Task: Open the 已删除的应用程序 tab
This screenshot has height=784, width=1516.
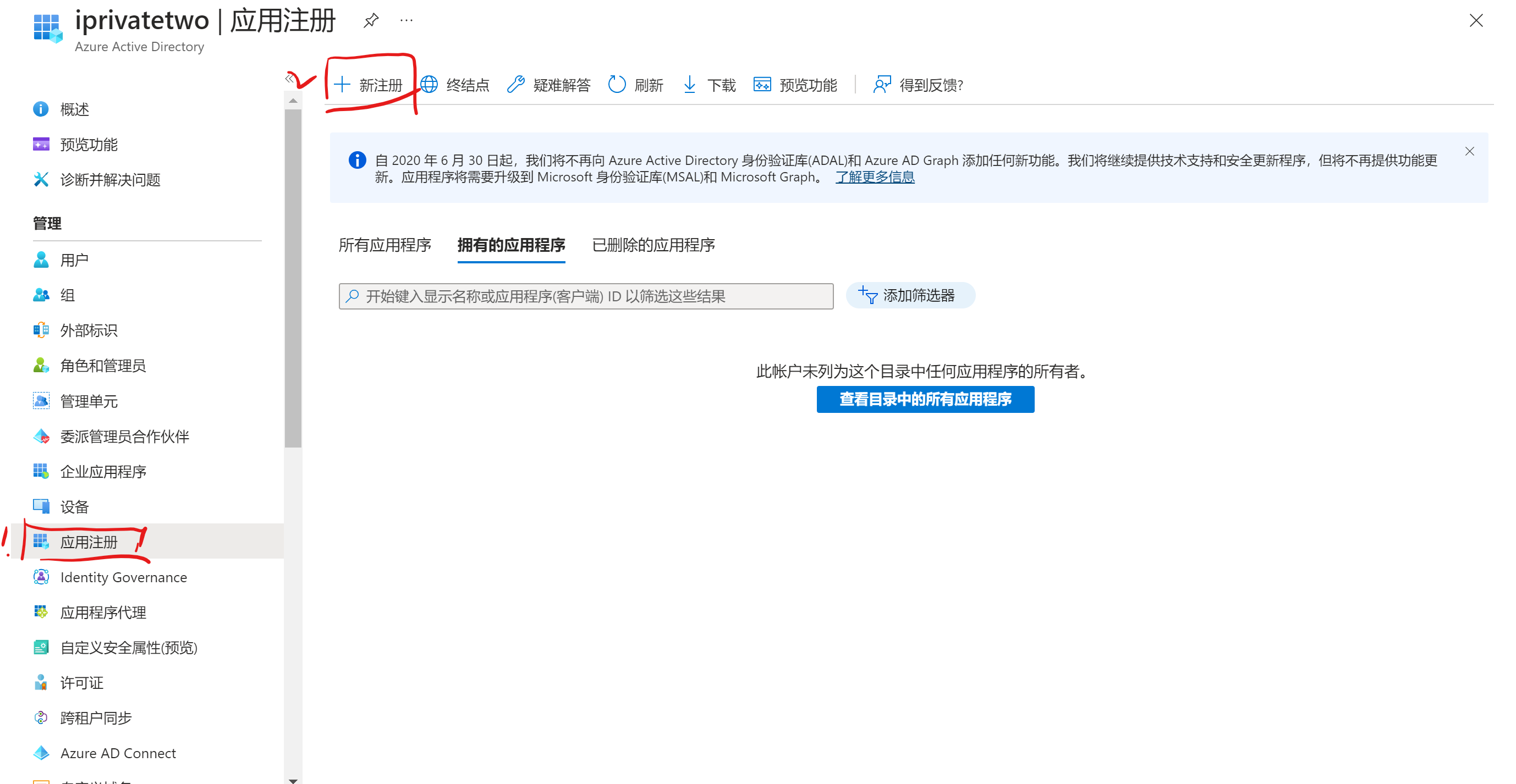Action: tap(653, 245)
